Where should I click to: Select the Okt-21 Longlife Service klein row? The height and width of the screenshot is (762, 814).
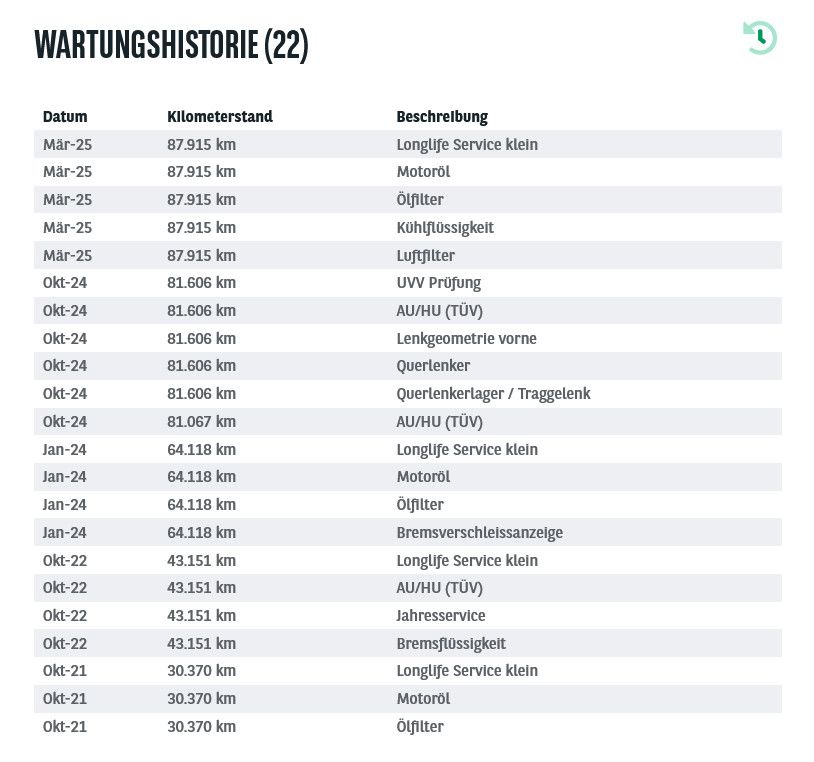(408, 671)
